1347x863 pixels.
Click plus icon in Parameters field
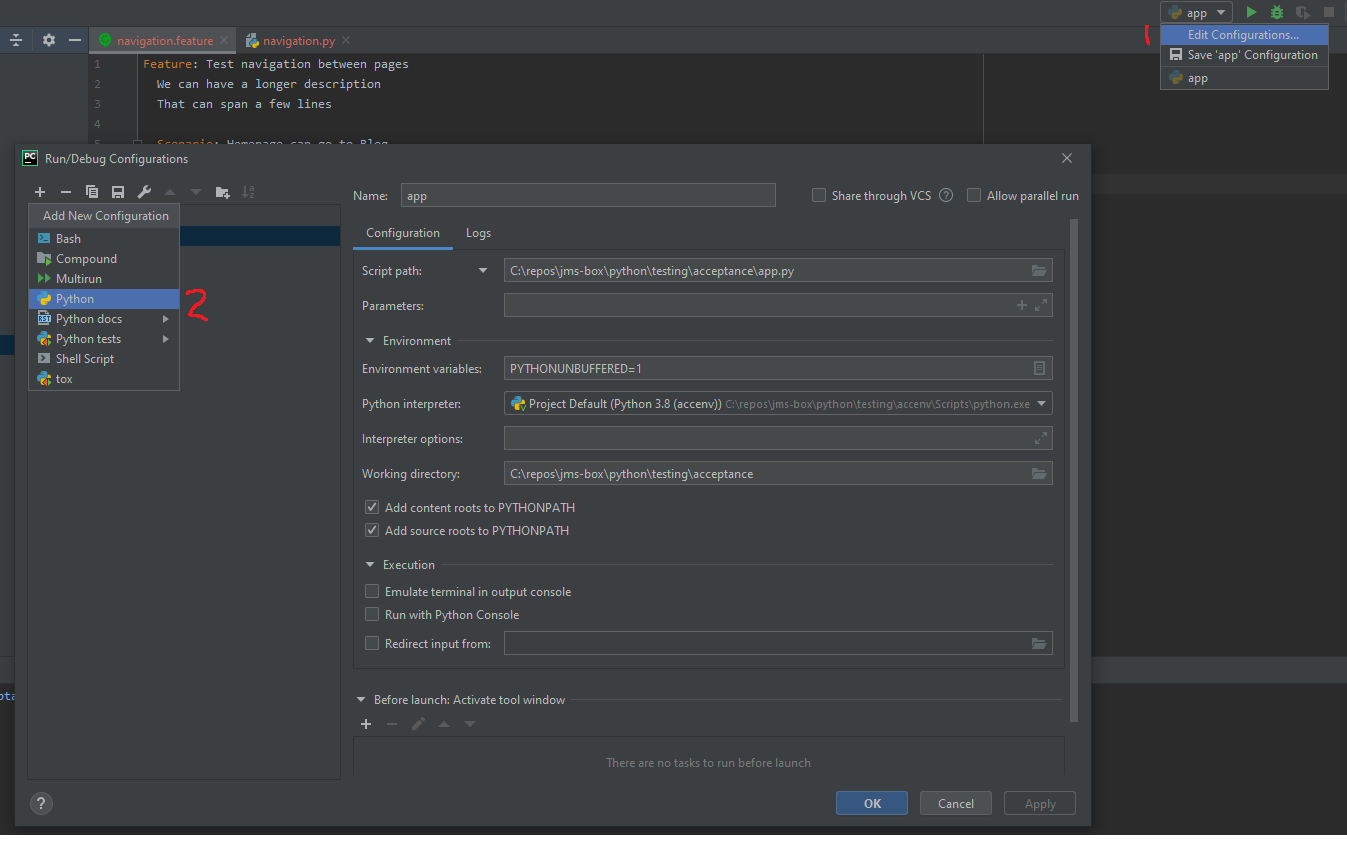pos(1022,305)
